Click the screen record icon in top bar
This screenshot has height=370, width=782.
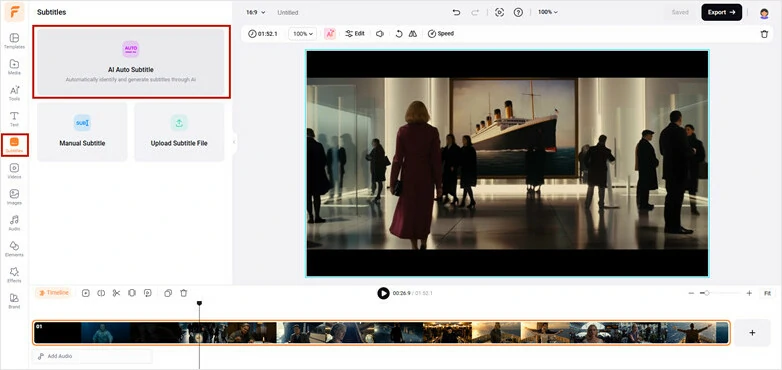[x=499, y=12]
